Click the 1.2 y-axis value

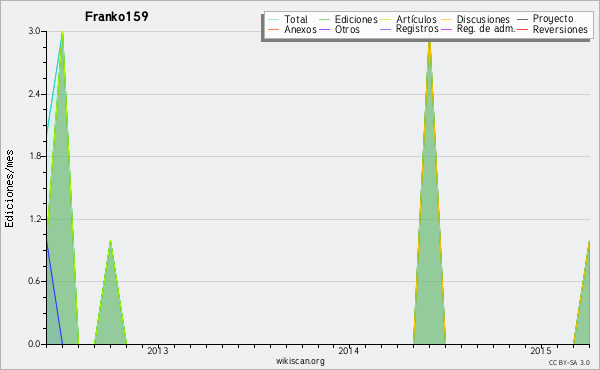[34, 219]
